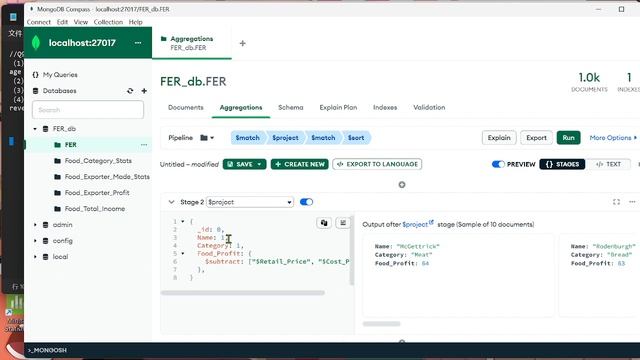Viewport: 640px width, 360px height.
Task: Collapse the FER_db database tree
Action: point(35,129)
